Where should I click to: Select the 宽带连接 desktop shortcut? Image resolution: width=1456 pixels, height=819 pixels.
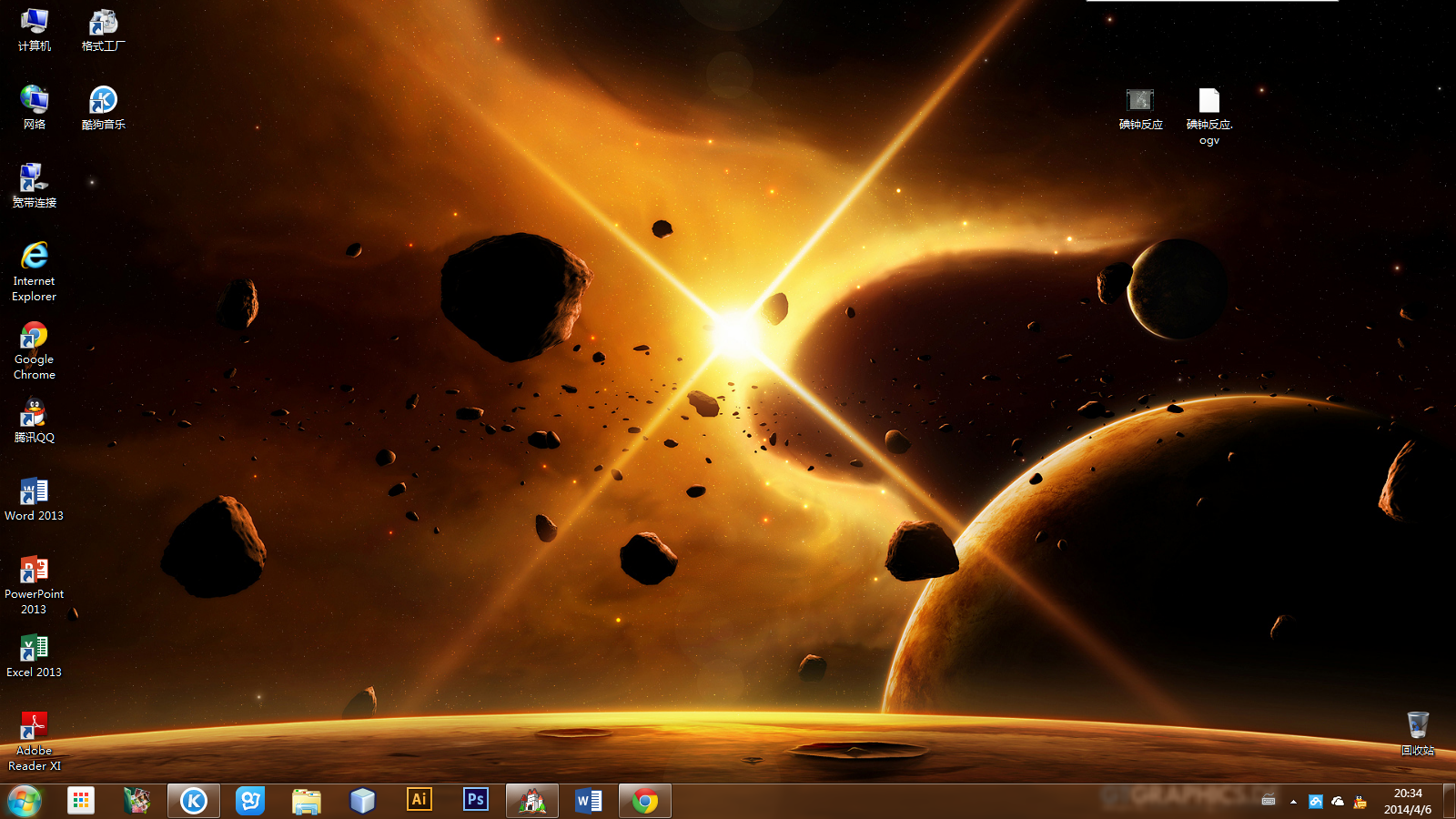coord(35,186)
